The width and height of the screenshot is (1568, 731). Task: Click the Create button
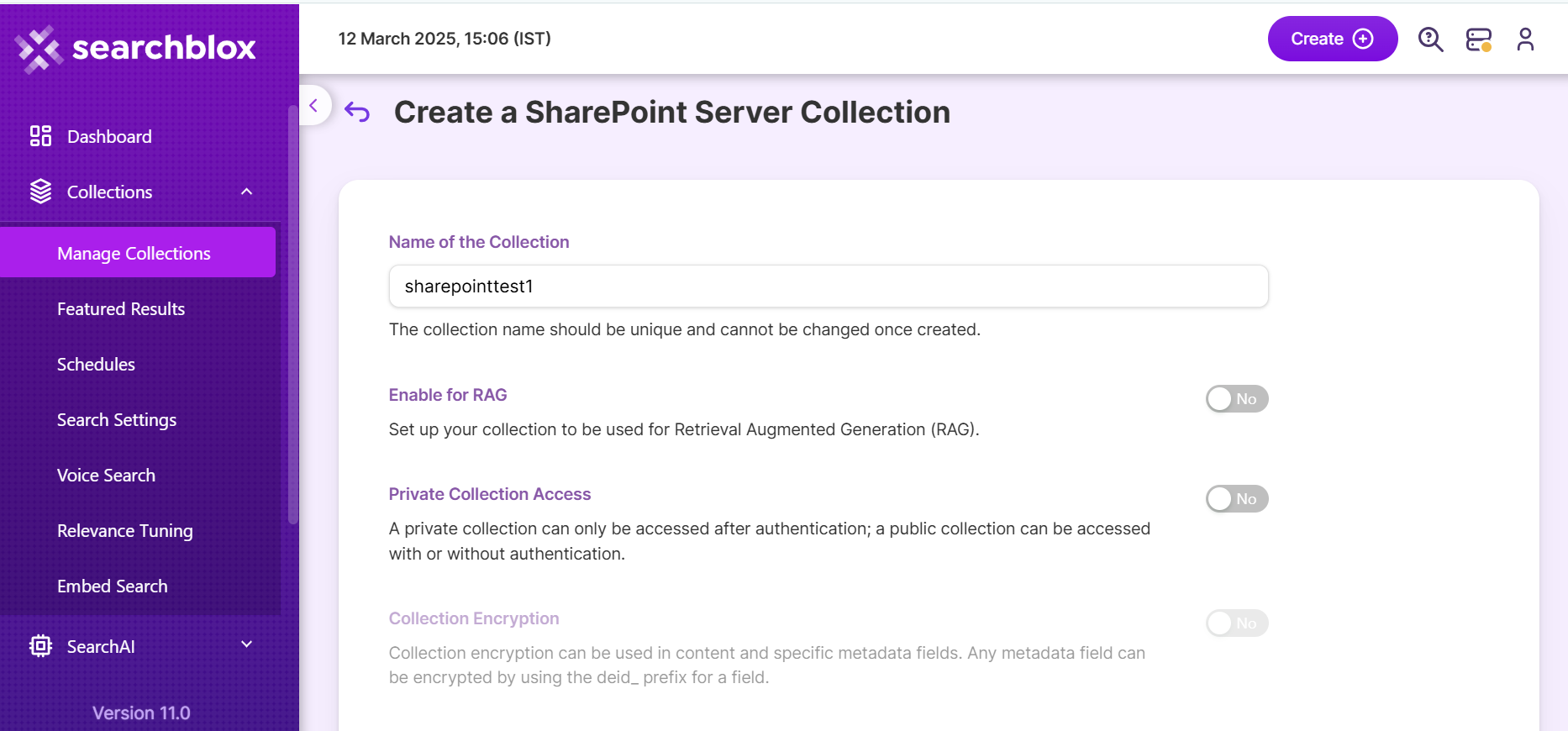pos(1332,39)
